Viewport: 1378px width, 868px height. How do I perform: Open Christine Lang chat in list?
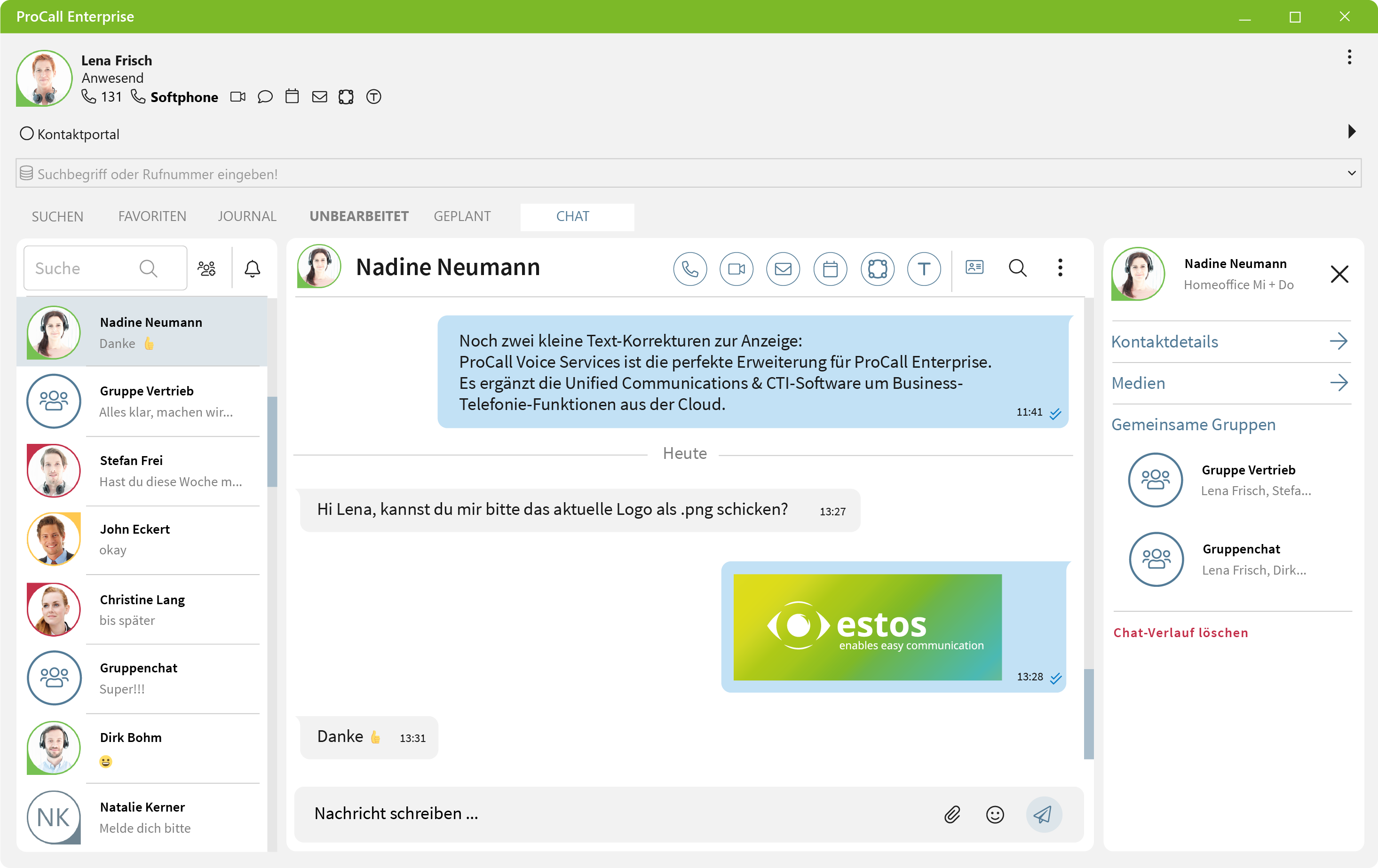pyautogui.click(x=142, y=609)
